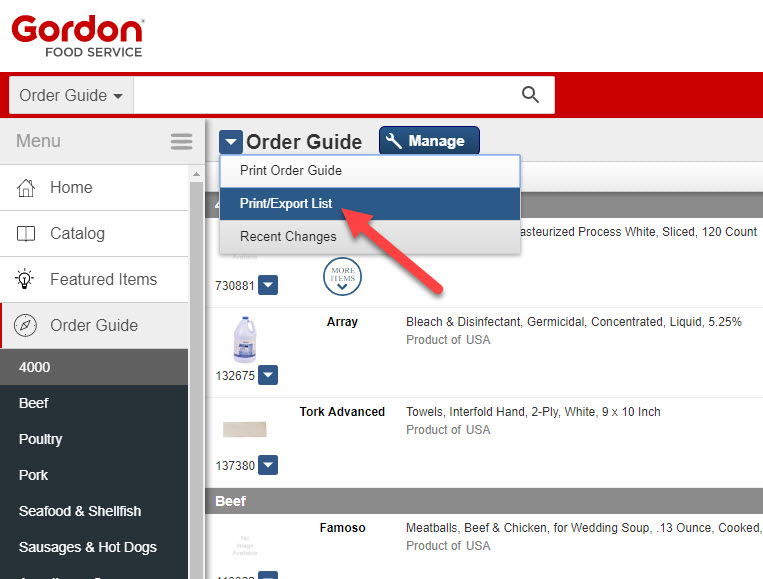Click the Famoso no-image placeholder thumbnail
The width and height of the screenshot is (763, 579).
tap(245, 545)
